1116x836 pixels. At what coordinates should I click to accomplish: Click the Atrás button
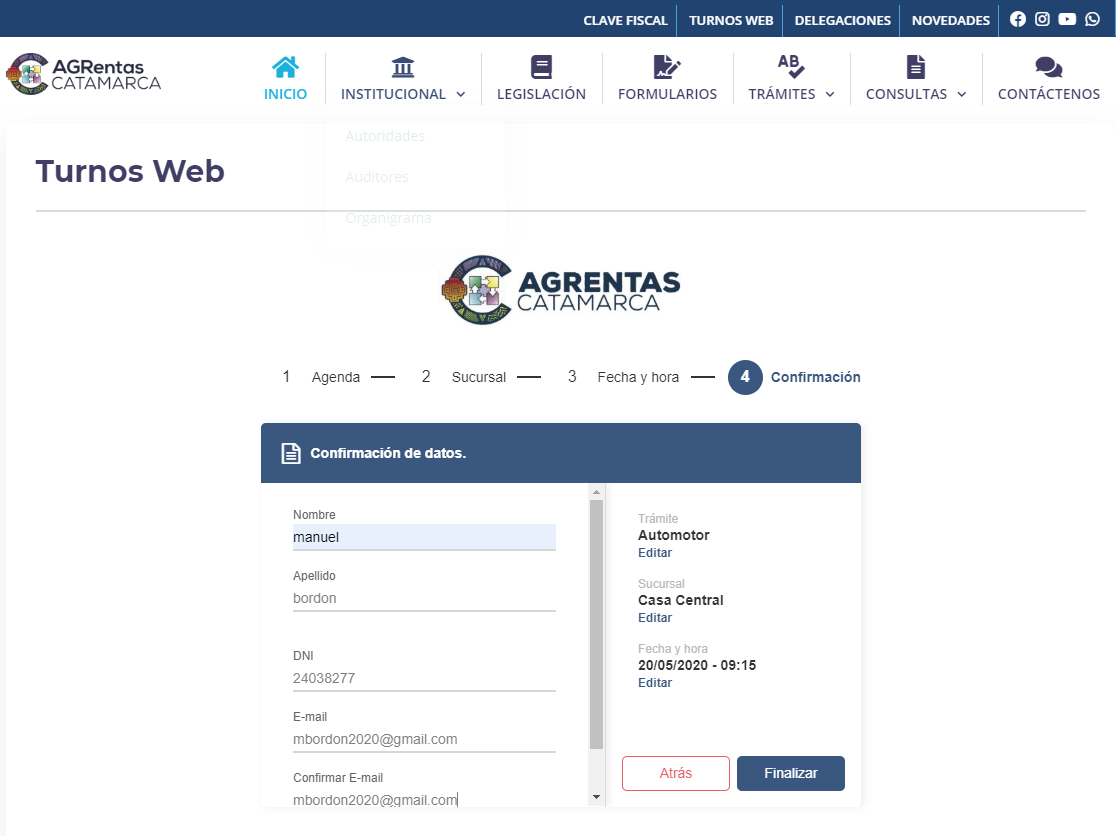pyautogui.click(x=675, y=773)
